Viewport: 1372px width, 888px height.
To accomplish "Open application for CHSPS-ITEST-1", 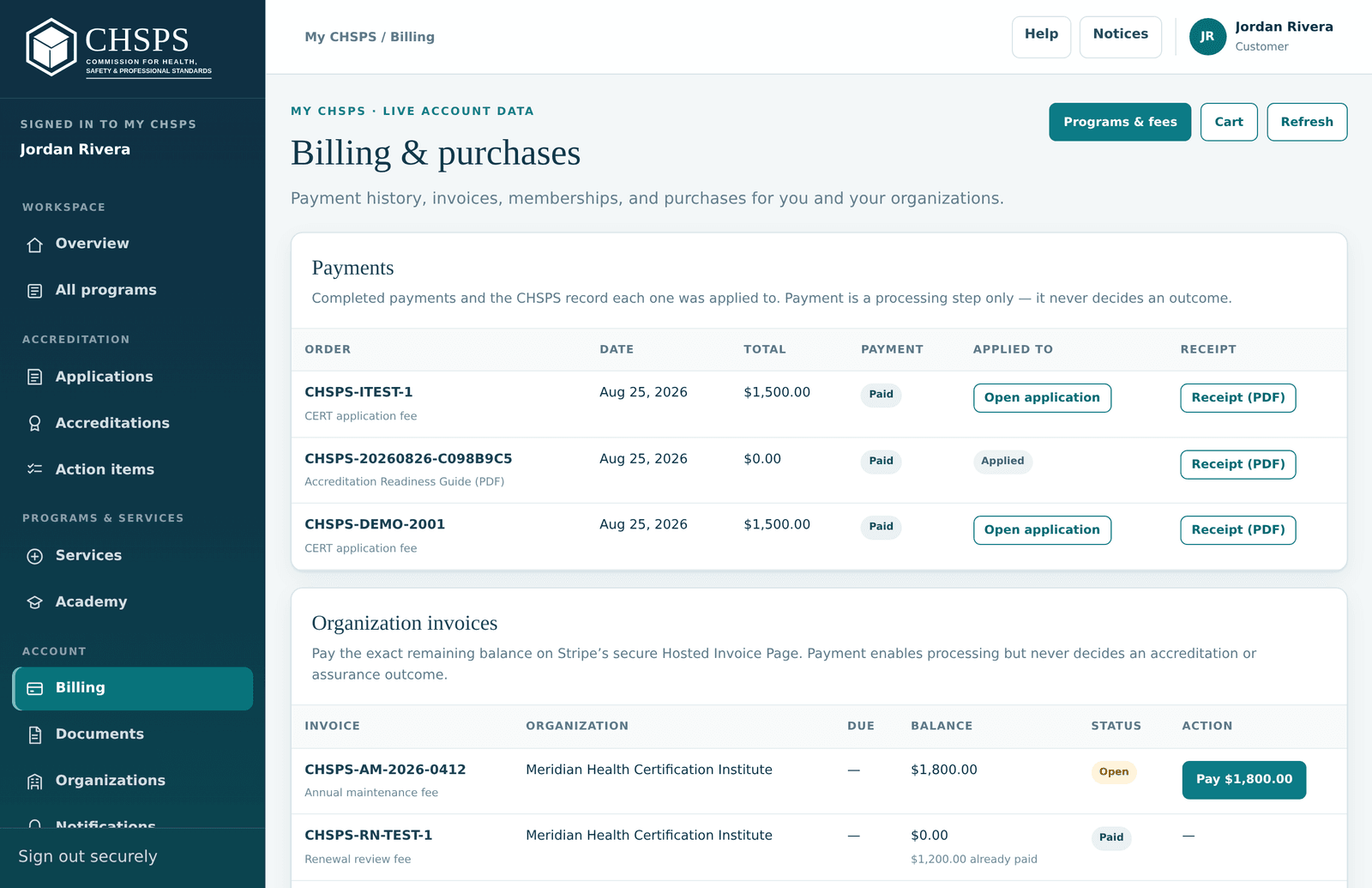I will click(1042, 398).
